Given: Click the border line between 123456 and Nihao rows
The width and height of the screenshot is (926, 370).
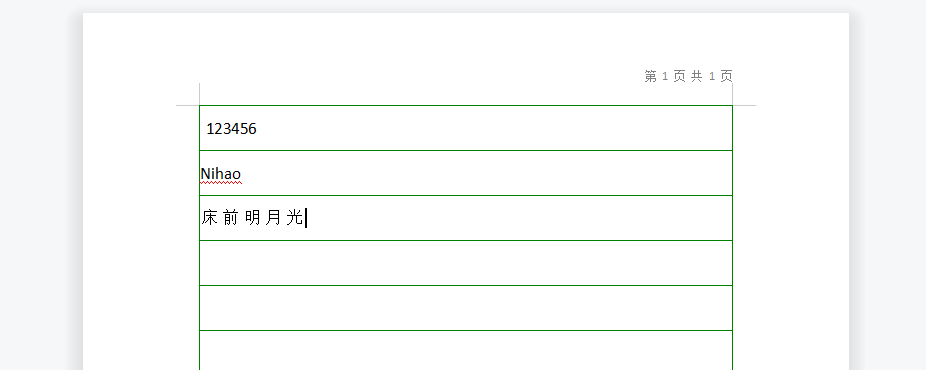Looking at the screenshot, I should (466, 150).
